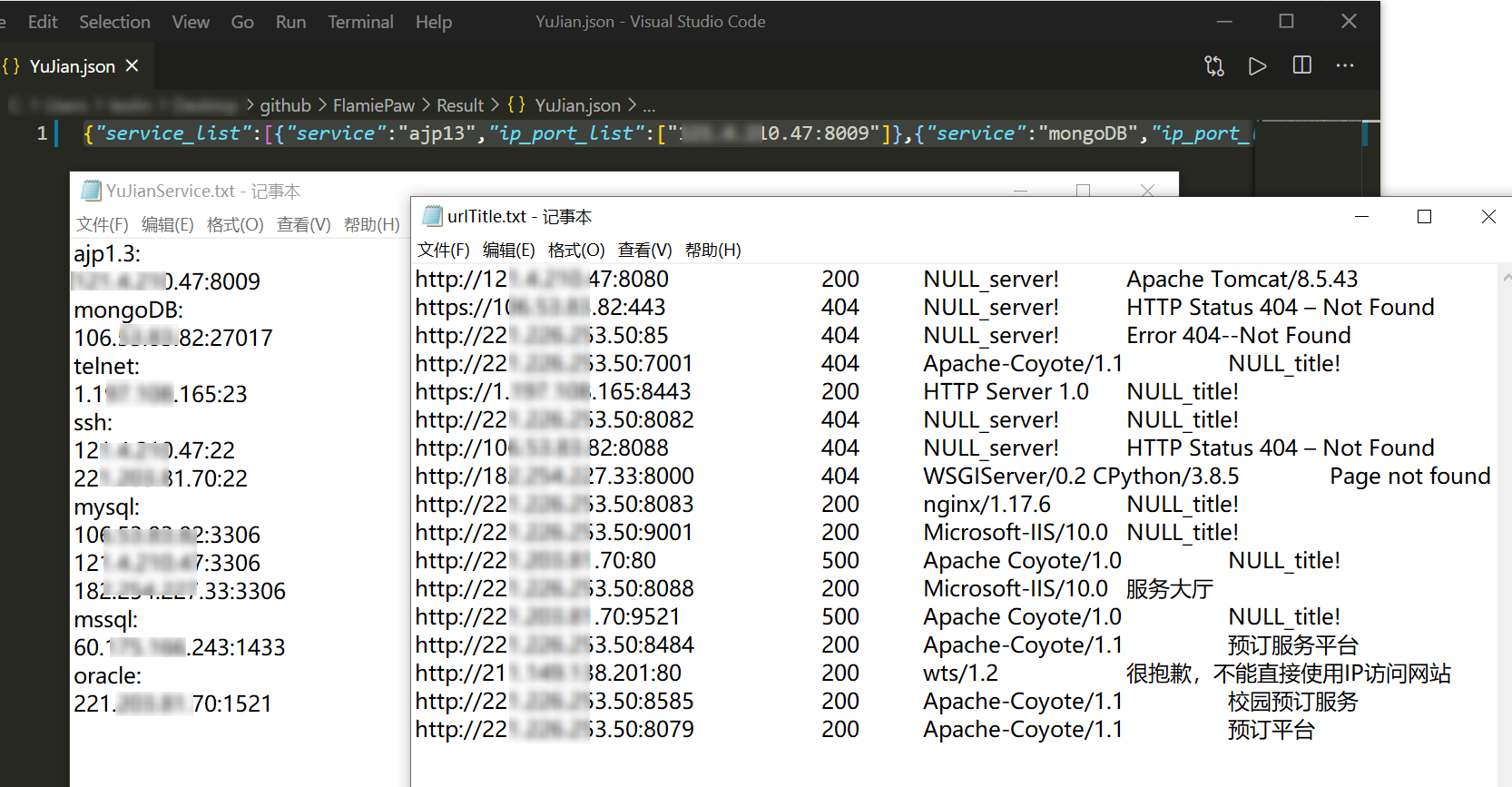Image resolution: width=1512 pixels, height=787 pixels.
Task: Open the Terminal menu in VS Code
Action: coord(360,22)
